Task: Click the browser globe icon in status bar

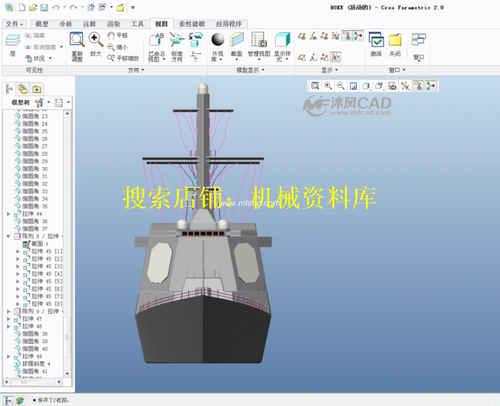Action: click(20, 400)
